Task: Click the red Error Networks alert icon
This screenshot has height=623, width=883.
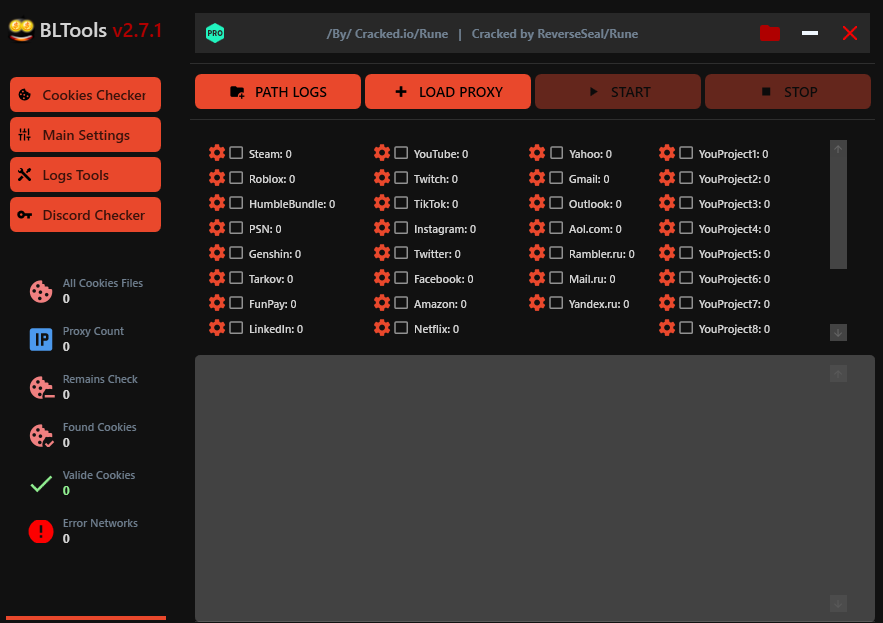Action: pyautogui.click(x=41, y=531)
